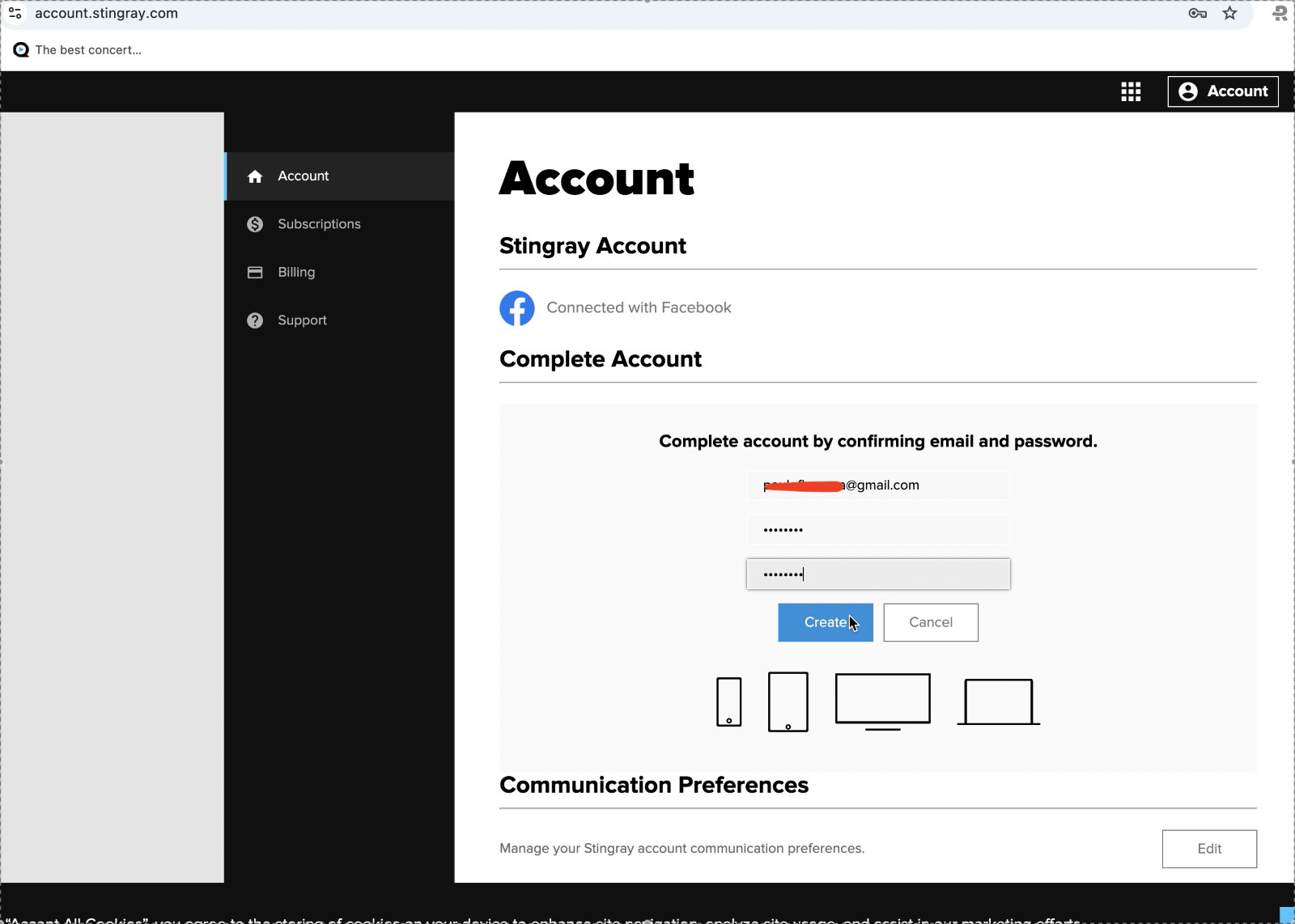Image resolution: width=1295 pixels, height=924 pixels.
Task: Bookmark the page with the star icon
Action: 1229,13
